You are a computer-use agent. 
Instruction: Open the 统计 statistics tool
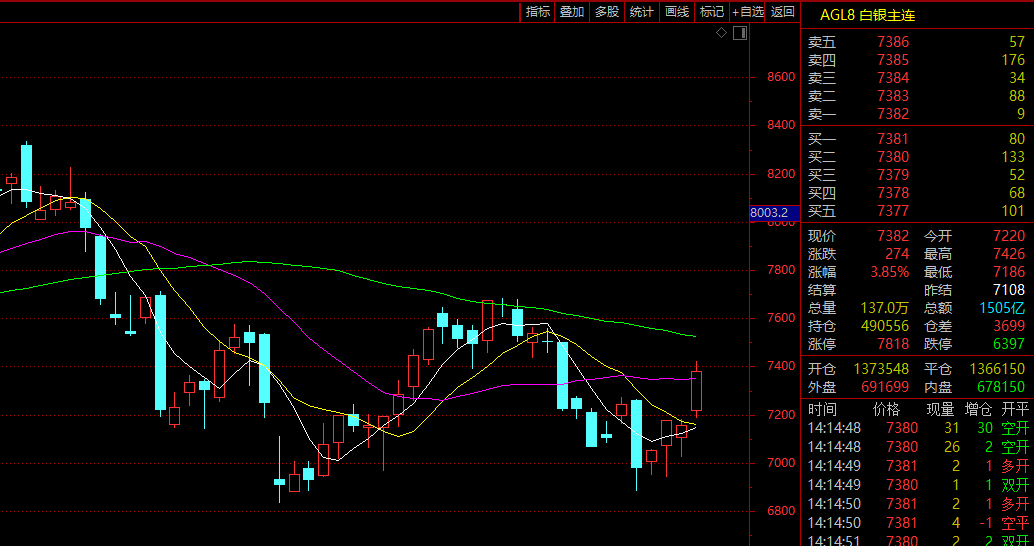[642, 12]
